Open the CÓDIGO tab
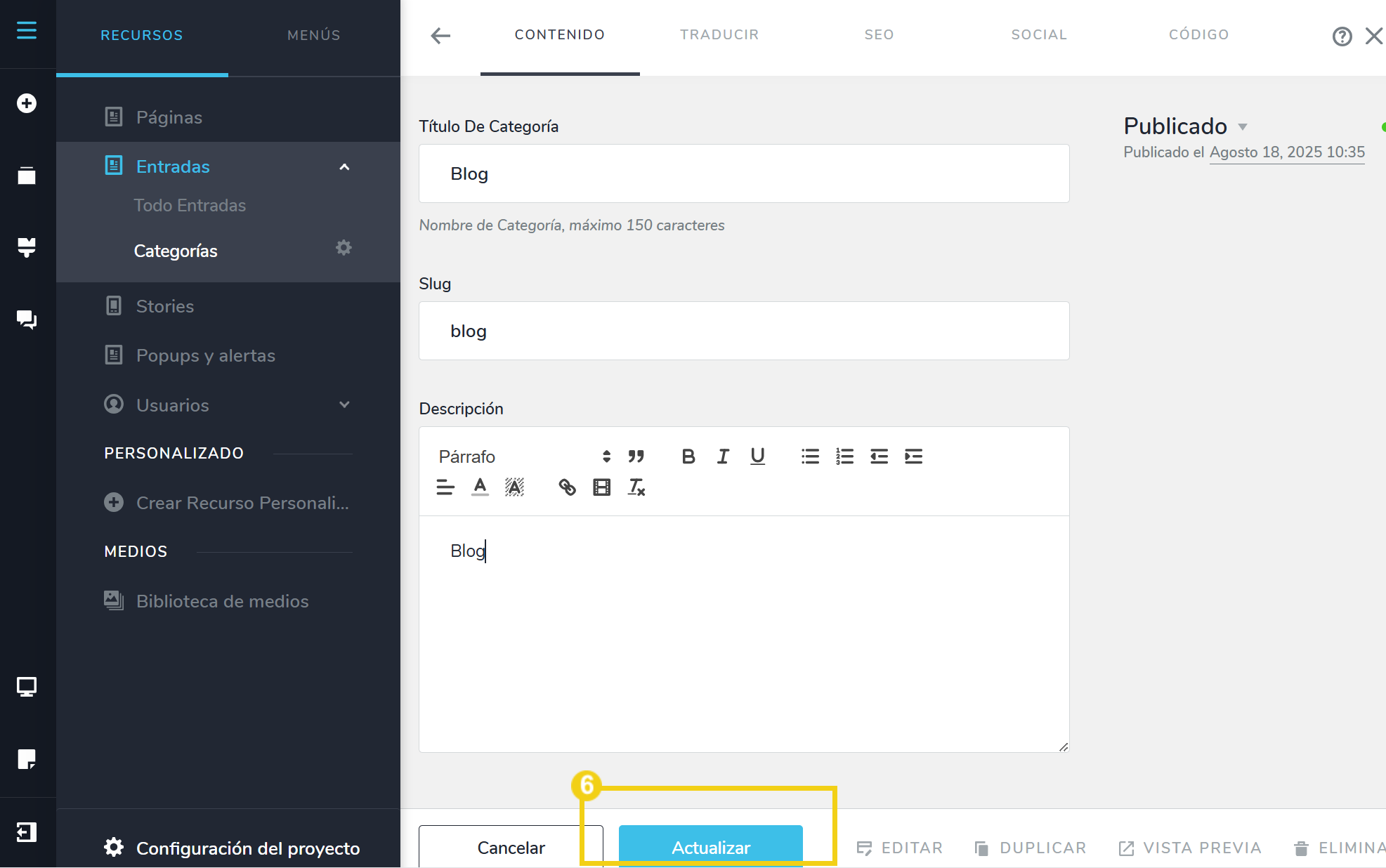The height and width of the screenshot is (868, 1386). click(x=1198, y=35)
